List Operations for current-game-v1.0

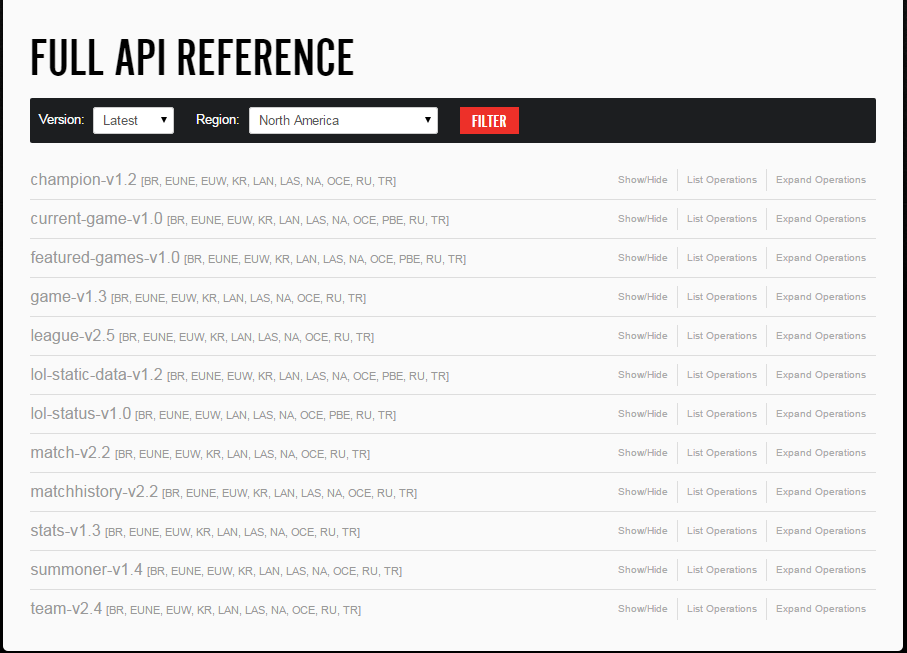pyautogui.click(x=722, y=219)
